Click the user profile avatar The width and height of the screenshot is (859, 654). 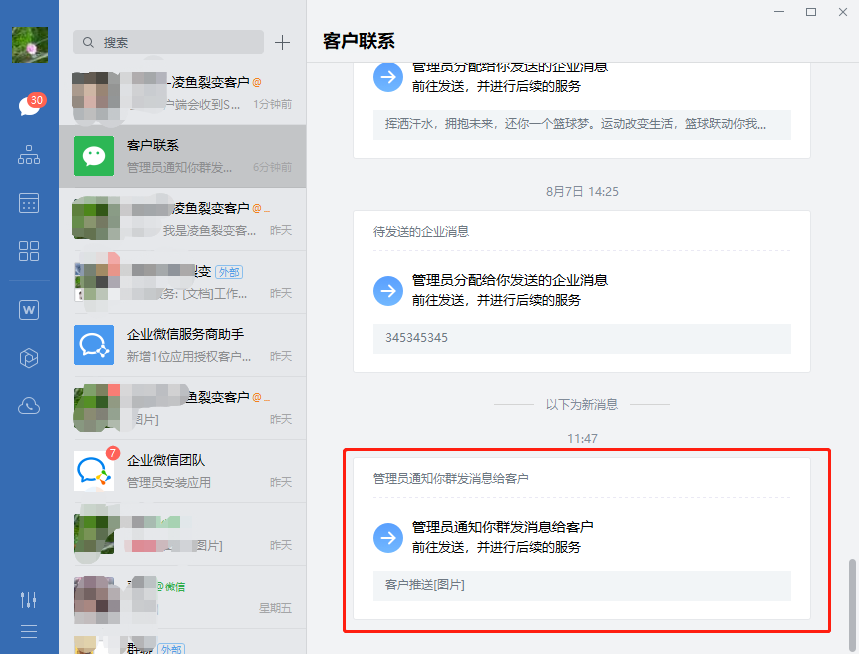tap(29, 45)
